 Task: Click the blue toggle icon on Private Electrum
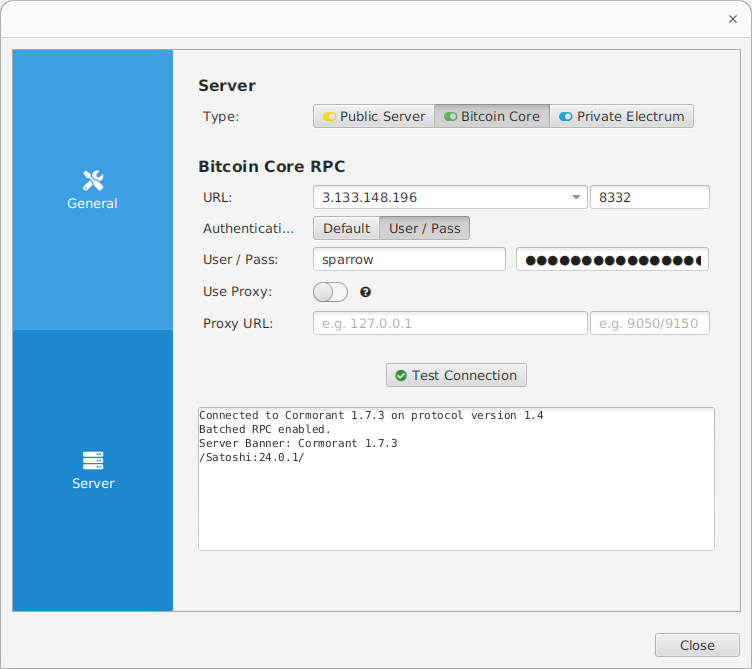point(566,117)
